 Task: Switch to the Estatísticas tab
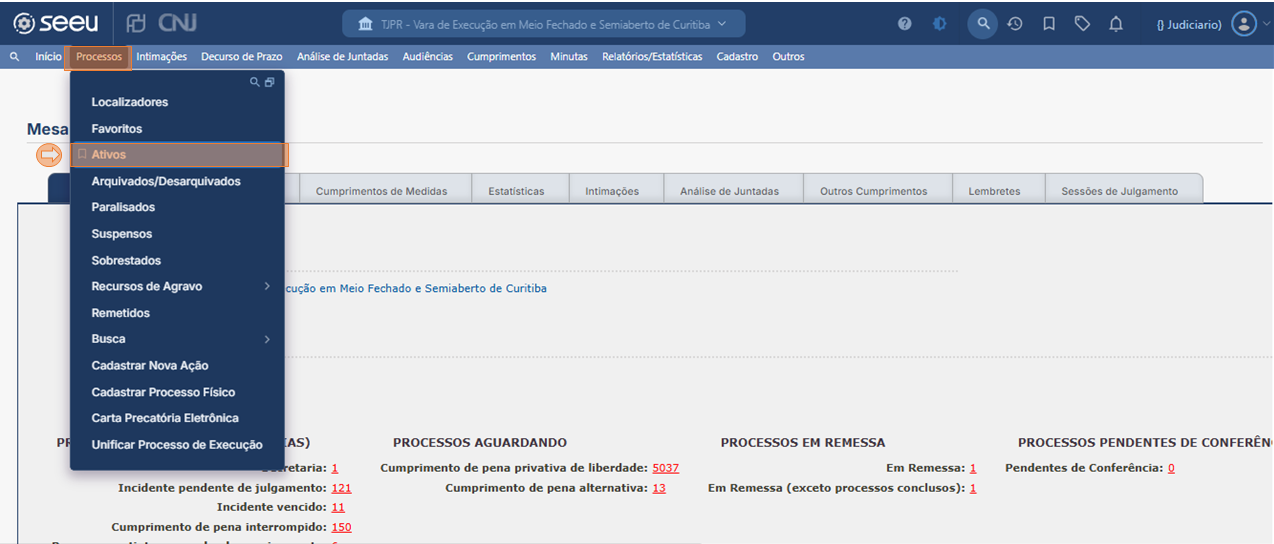516,191
